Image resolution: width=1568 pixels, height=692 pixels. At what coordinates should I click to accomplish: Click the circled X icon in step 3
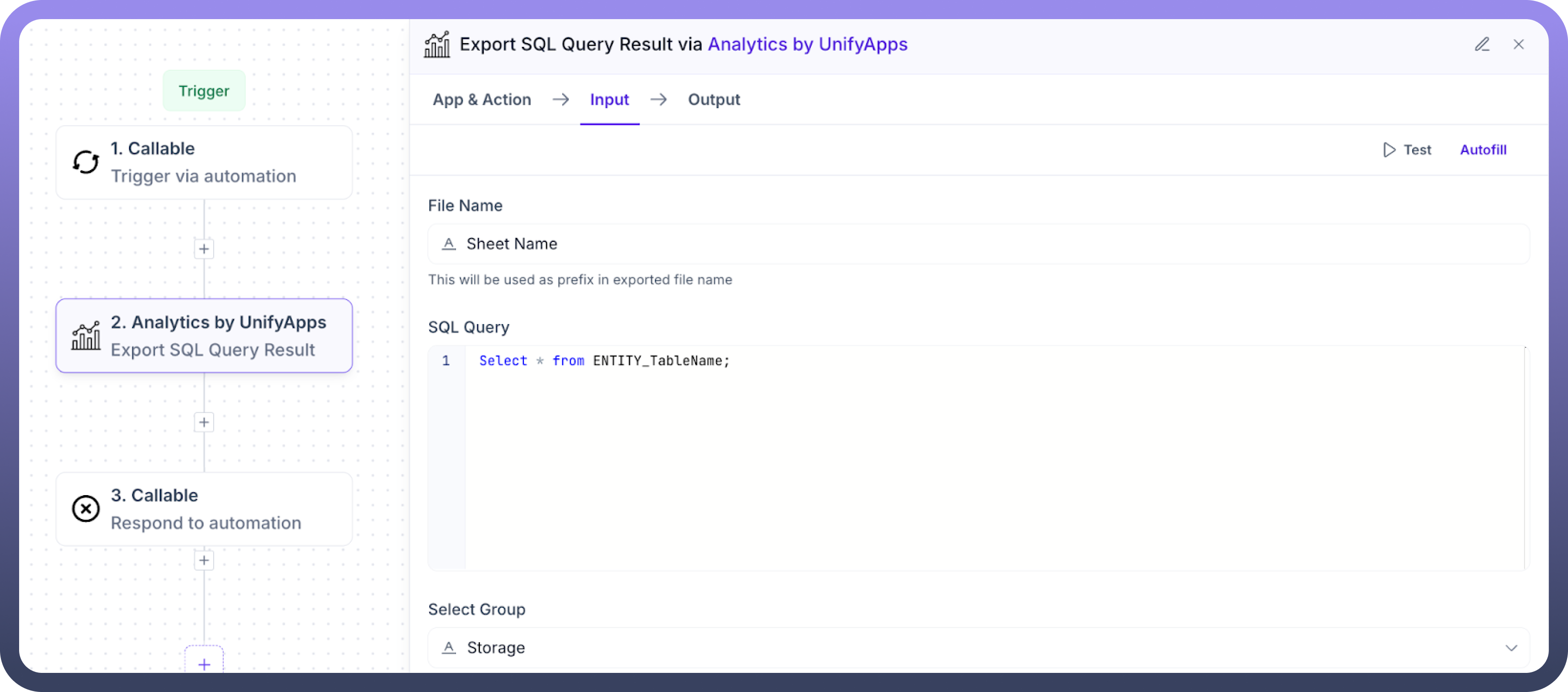86,509
